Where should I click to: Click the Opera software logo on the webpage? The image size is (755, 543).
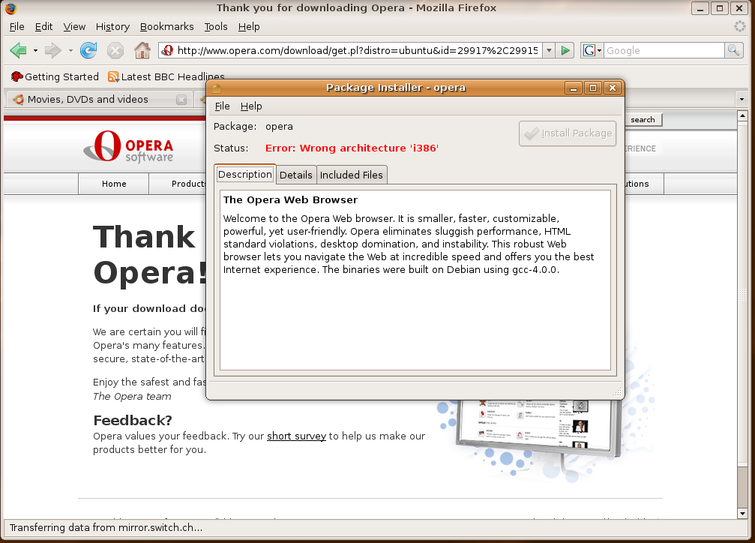(129, 146)
